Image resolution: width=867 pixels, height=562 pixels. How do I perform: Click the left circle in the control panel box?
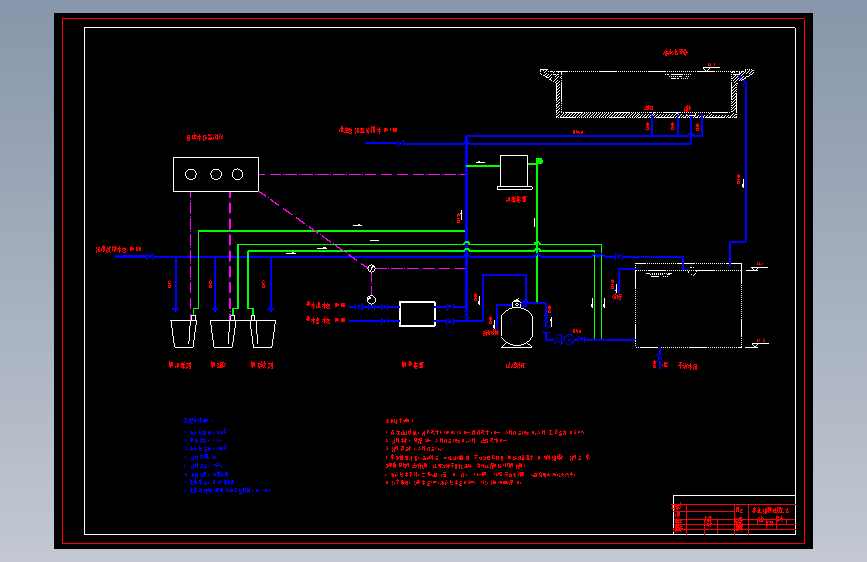pos(191,175)
